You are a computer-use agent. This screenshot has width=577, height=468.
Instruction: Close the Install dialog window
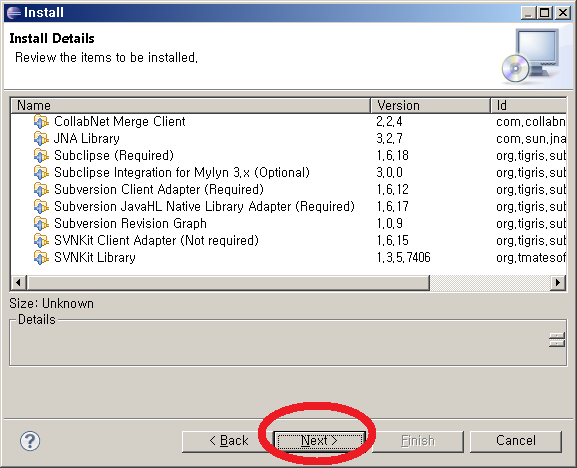click(x=563, y=13)
